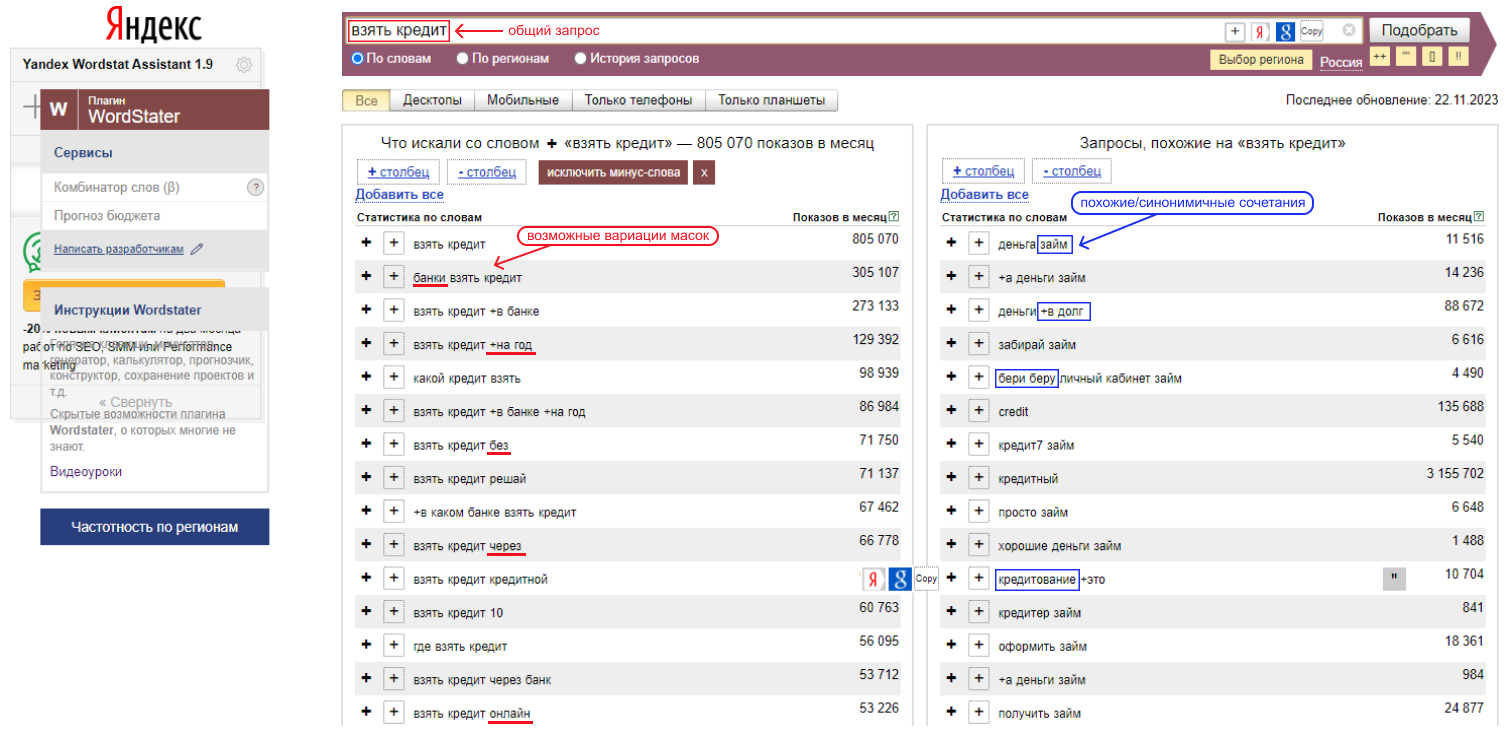Open query взять кредит решай
The width and height of the screenshot is (1508, 737).
pyautogui.click(x=470, y=478)
